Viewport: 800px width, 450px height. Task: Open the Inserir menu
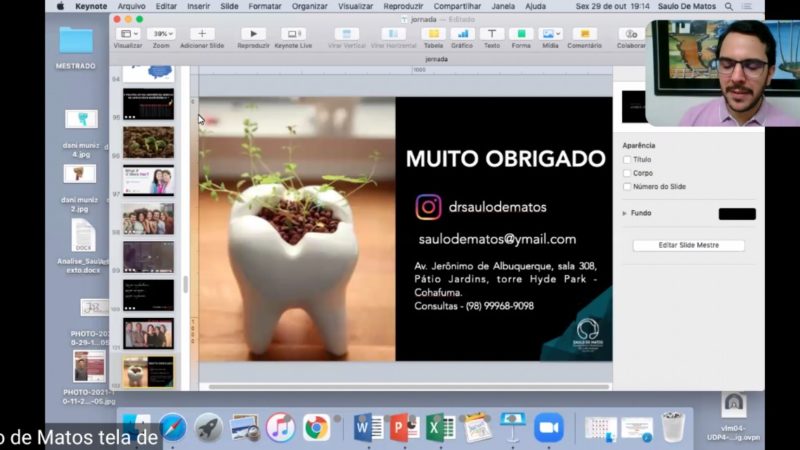click(198, 6)
